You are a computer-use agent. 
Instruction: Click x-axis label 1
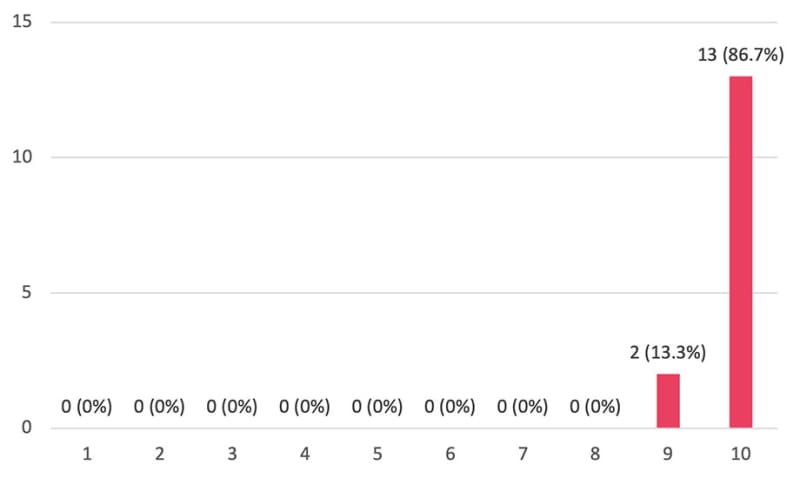87,454
